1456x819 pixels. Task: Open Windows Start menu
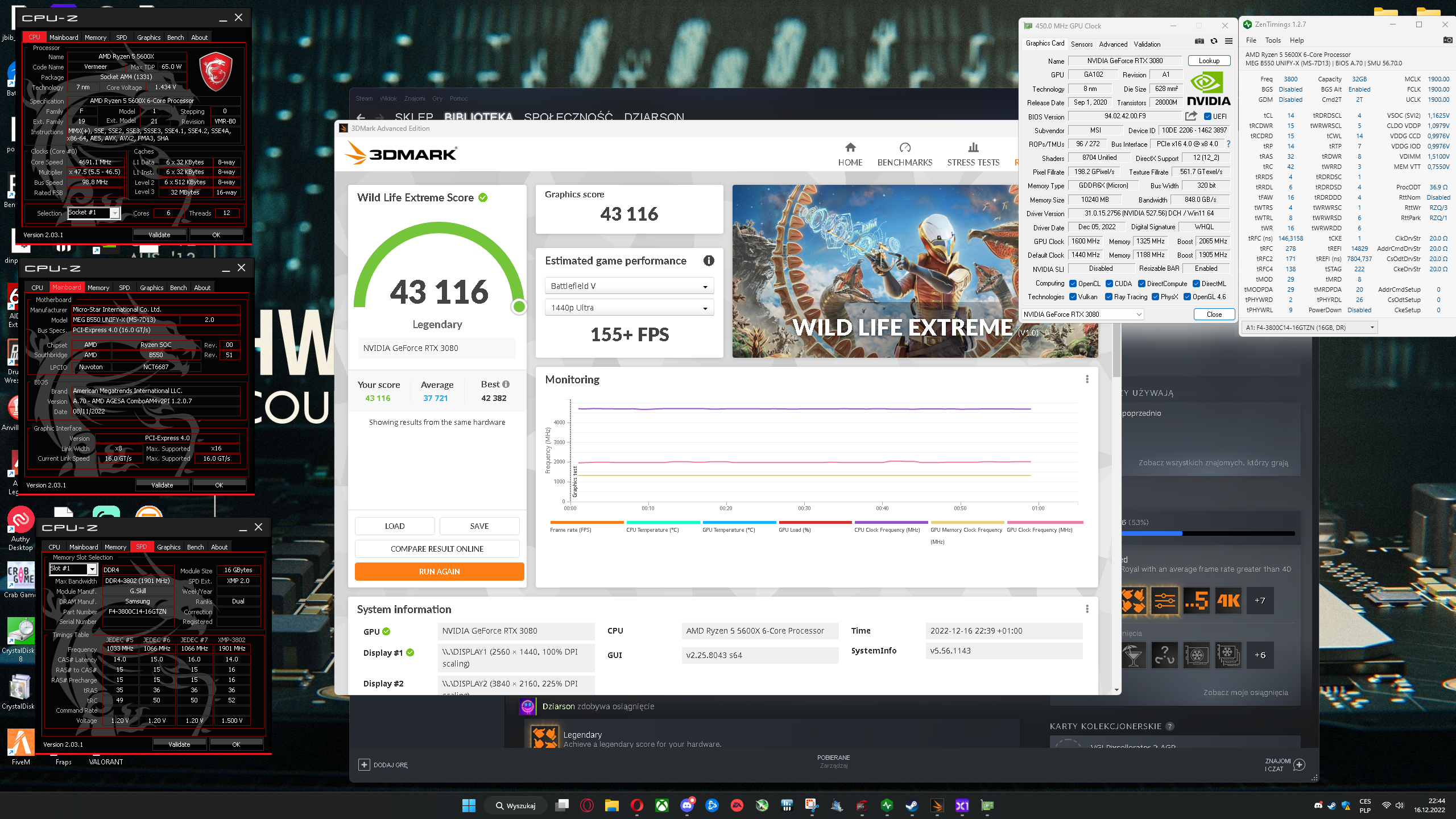click(x=469, y=805)
